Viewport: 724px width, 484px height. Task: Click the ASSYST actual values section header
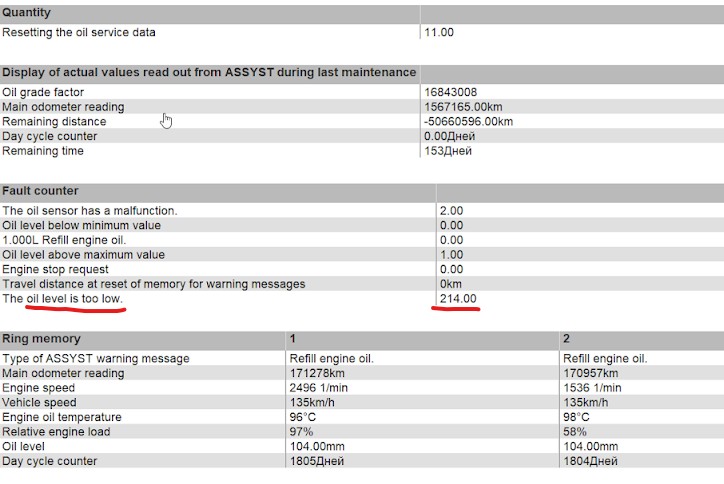point(209,72)
